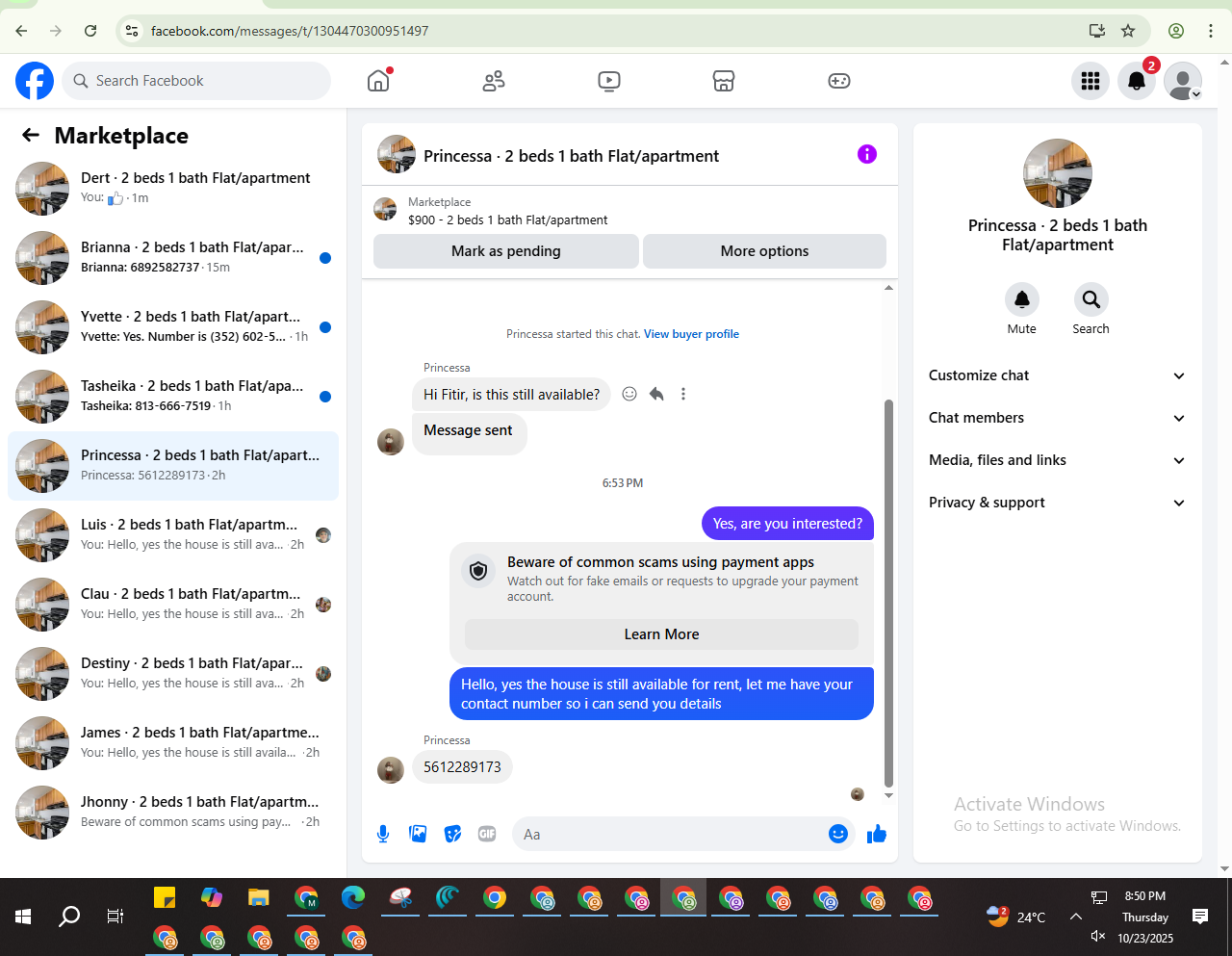
Task: Click the purple conversation info icon
Action: 867,154
